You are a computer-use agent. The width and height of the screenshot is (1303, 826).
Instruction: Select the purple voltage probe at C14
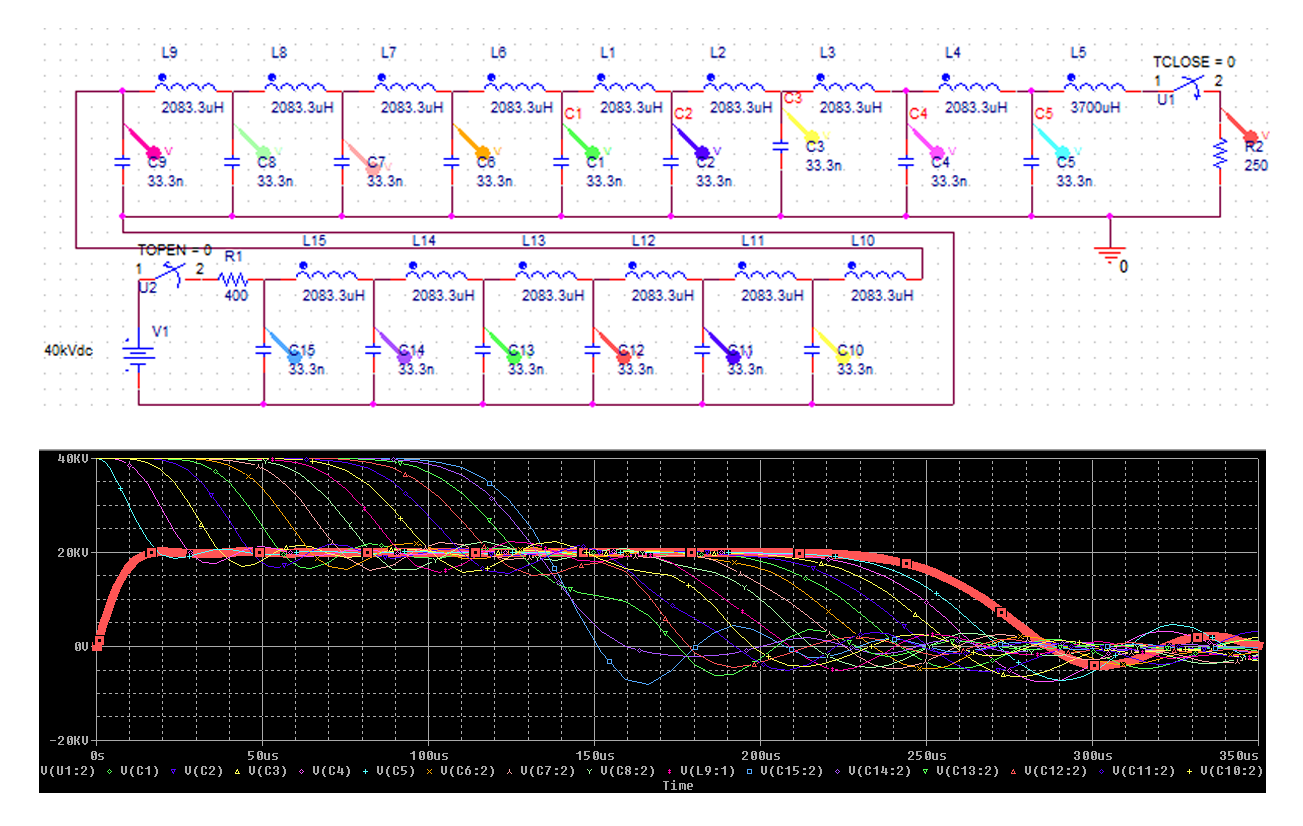pos(392,344)
